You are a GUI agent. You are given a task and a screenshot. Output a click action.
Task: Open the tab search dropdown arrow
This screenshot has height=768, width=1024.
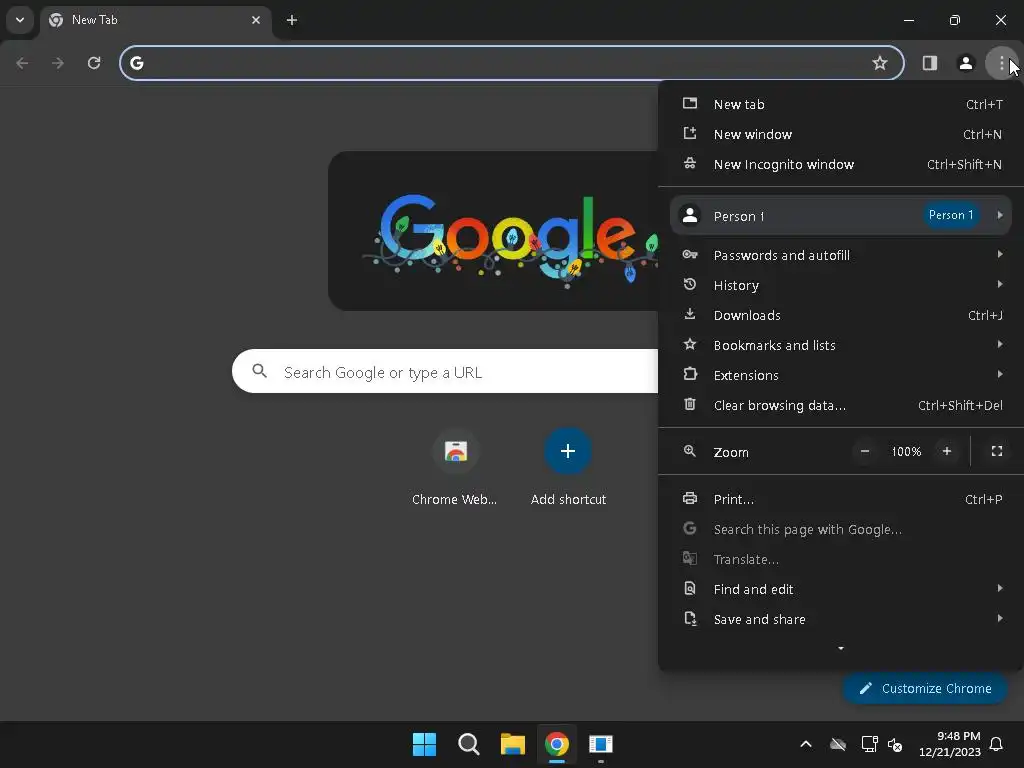20,20
